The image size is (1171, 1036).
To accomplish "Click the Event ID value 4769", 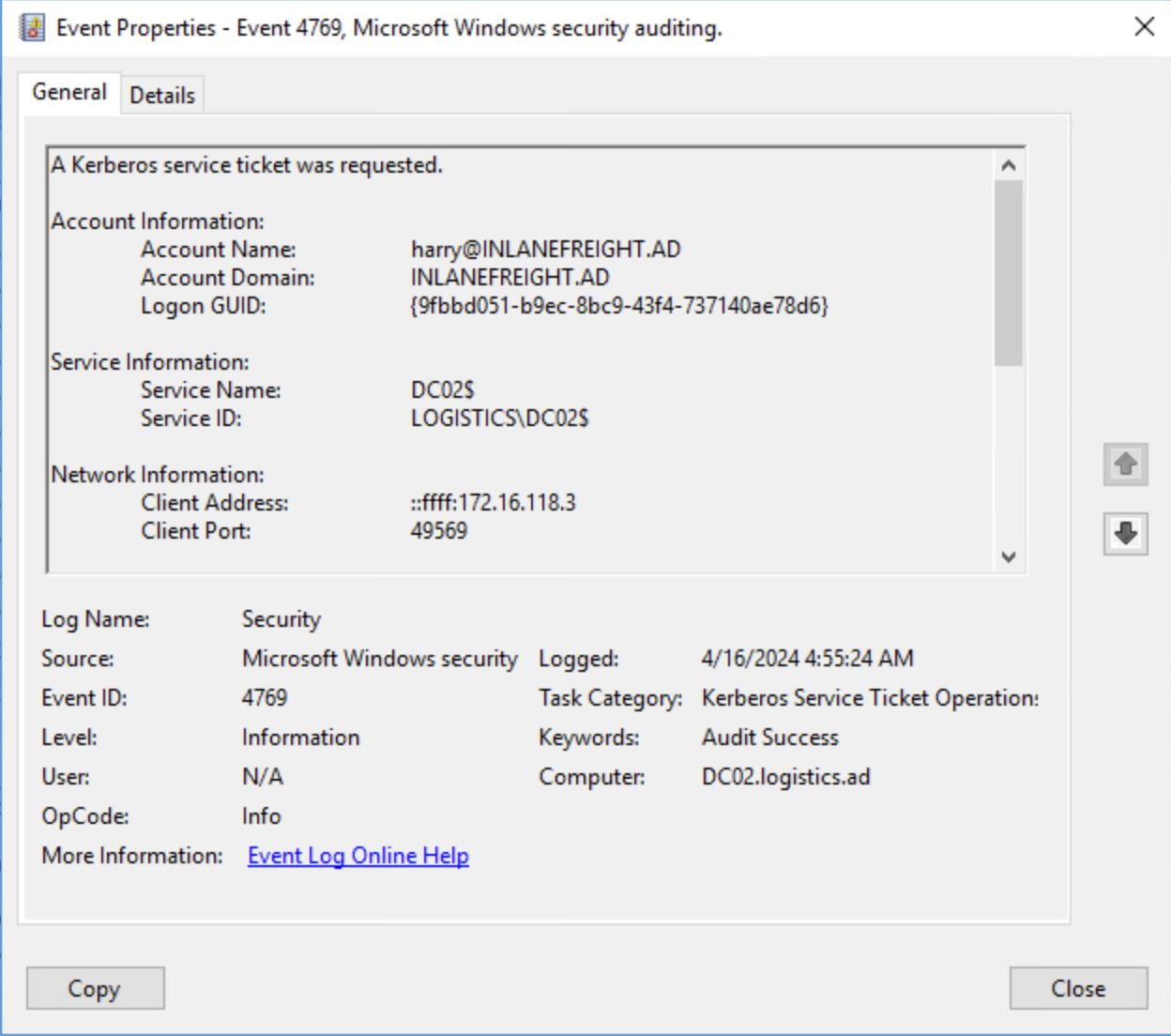I will (265, 698).
